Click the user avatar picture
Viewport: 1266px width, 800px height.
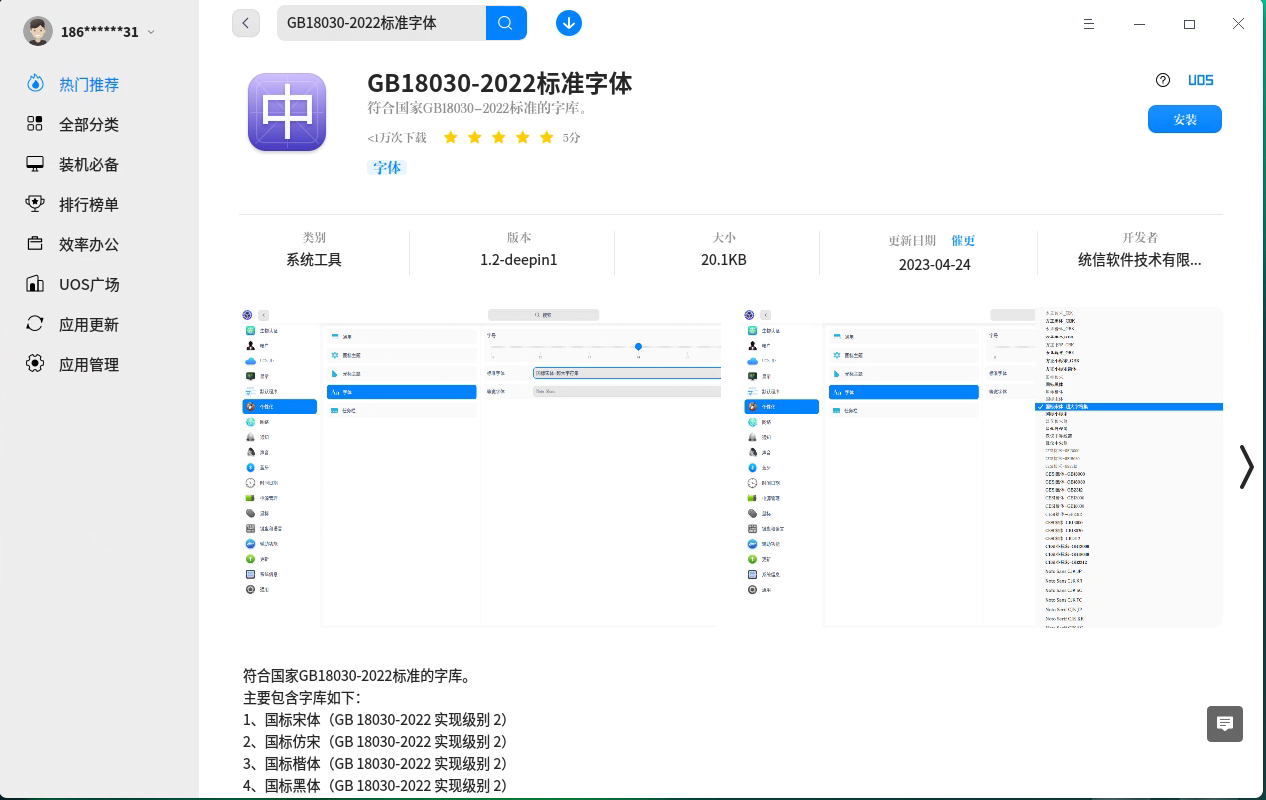[x=38, y=31]
